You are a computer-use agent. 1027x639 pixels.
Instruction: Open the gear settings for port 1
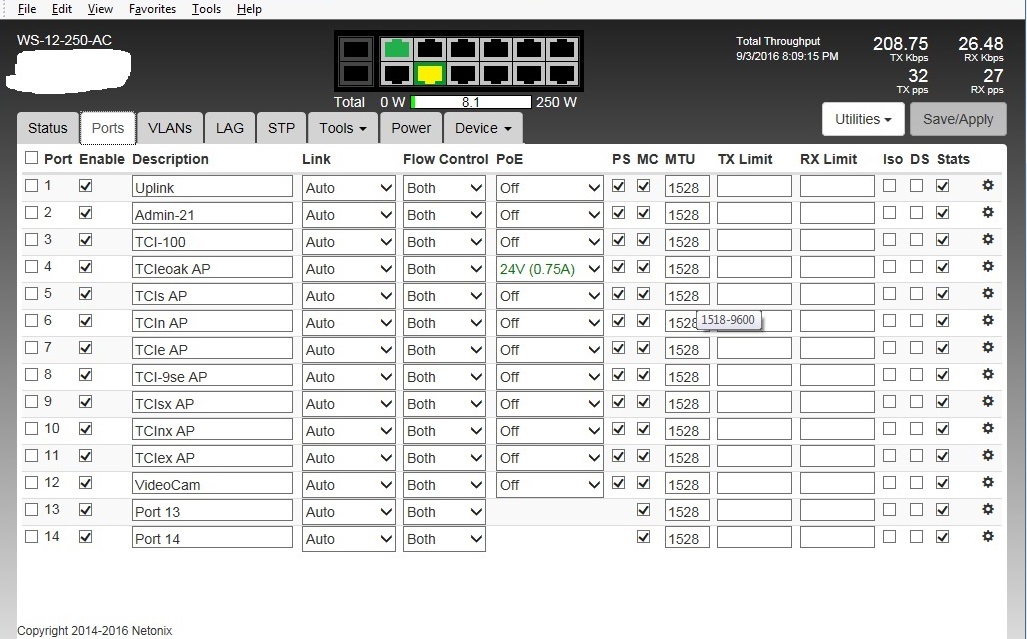pyautogui.click(x=988, y=185)
